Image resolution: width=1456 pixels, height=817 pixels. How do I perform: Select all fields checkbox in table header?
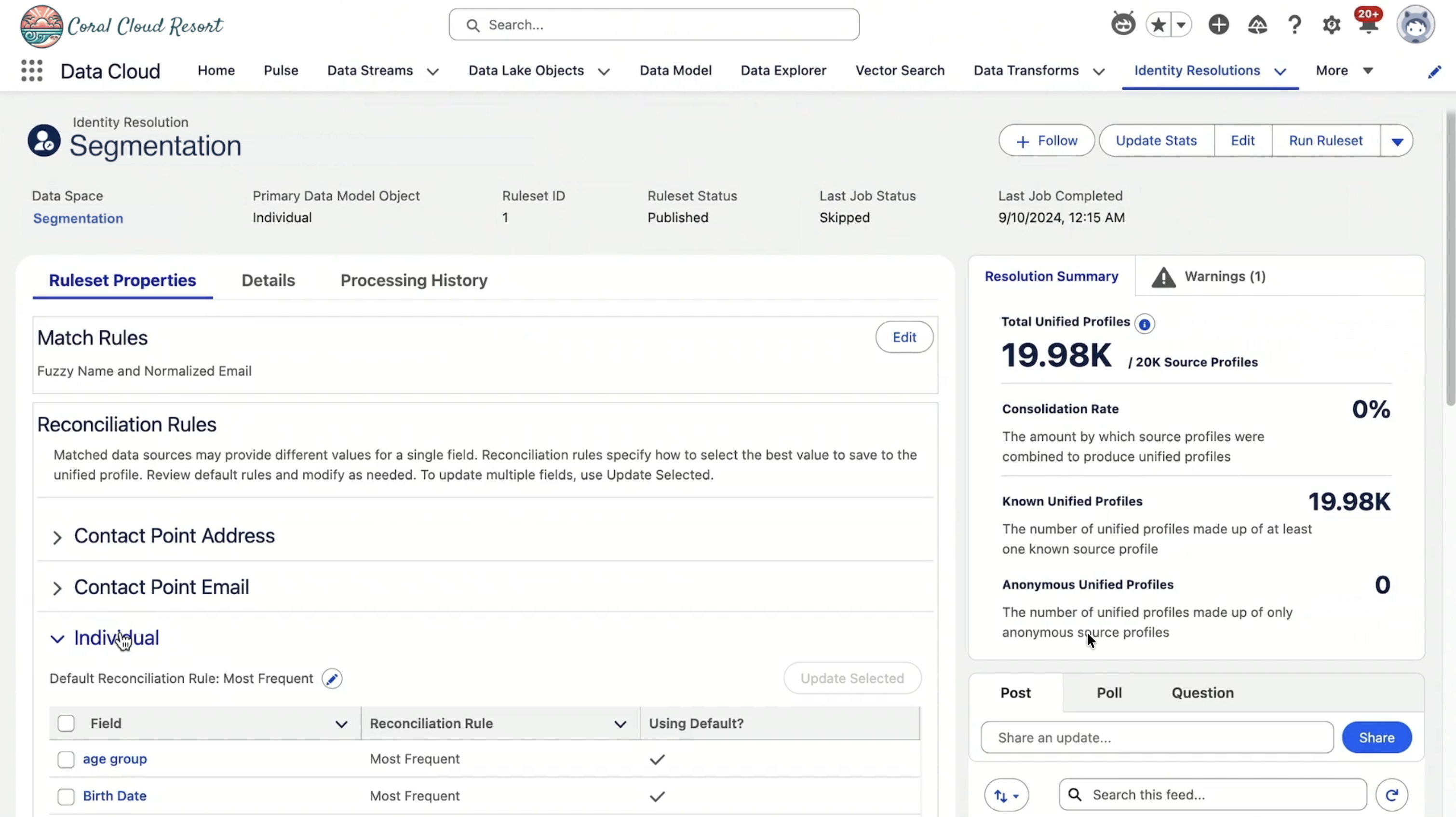pos(66,723)
